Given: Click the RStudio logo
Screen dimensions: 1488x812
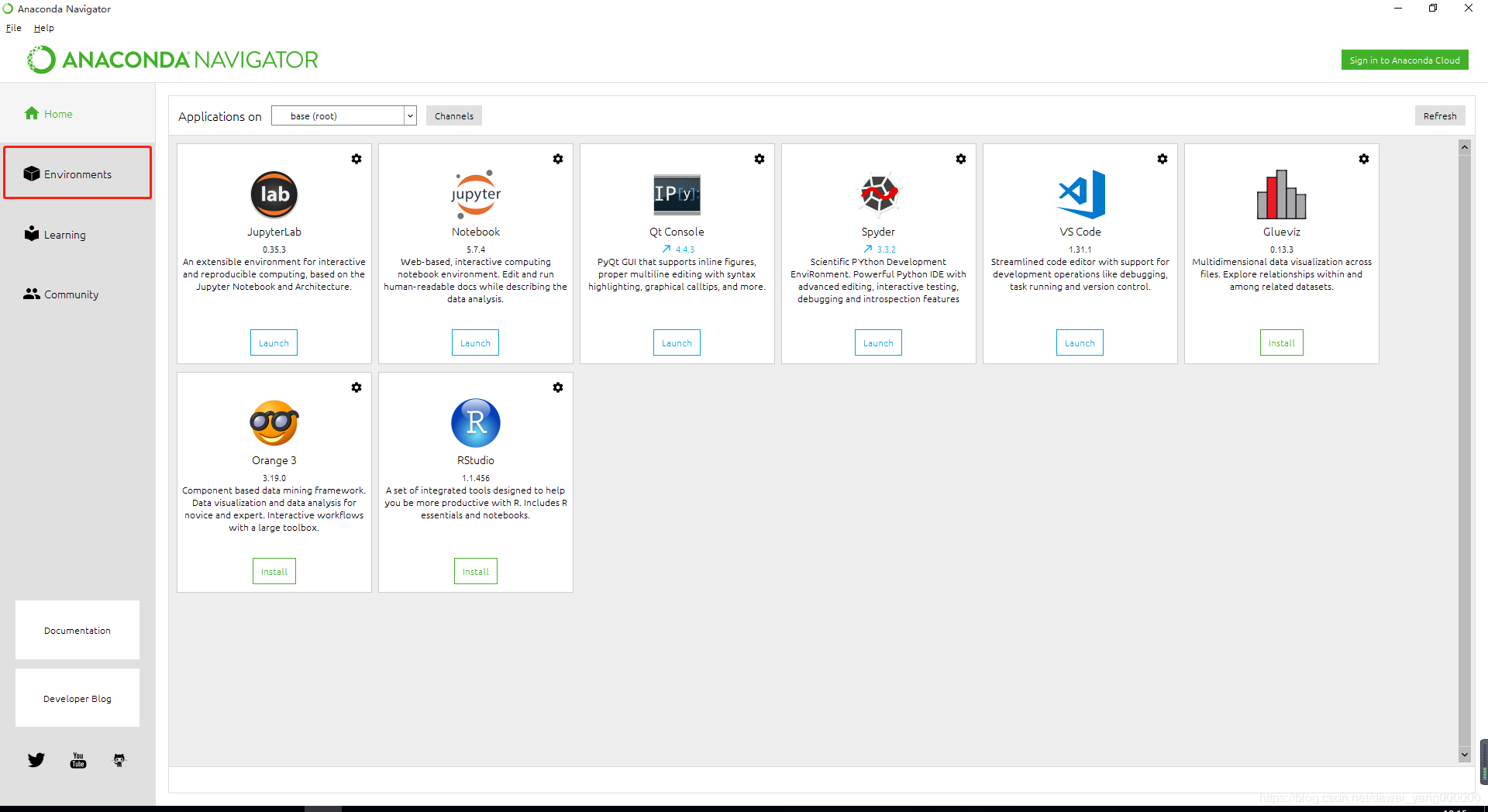Looking at the screenshot, I should (x=476, y=423).
